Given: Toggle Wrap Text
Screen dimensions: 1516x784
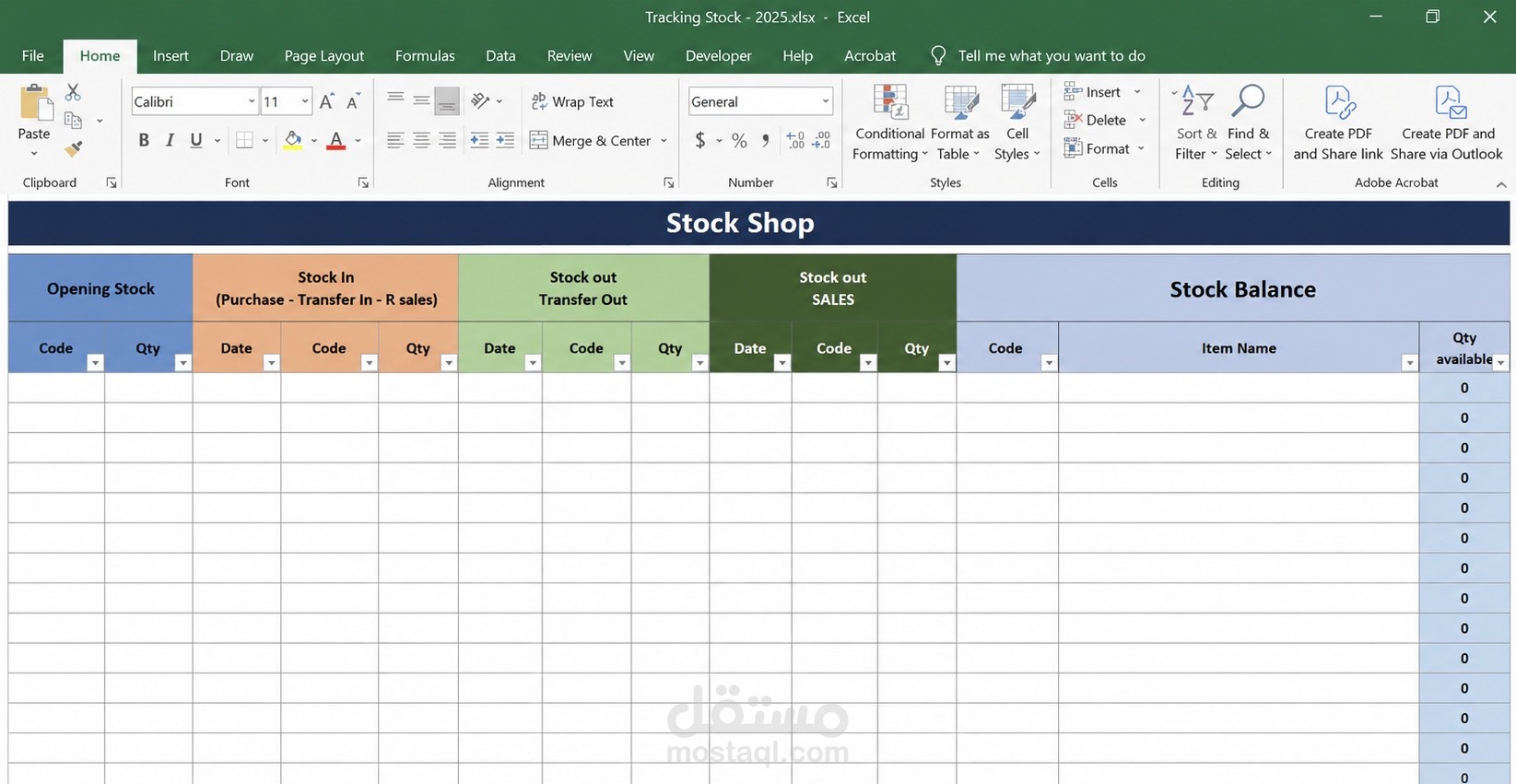Looking at the screenshot, I should point(572,101).
